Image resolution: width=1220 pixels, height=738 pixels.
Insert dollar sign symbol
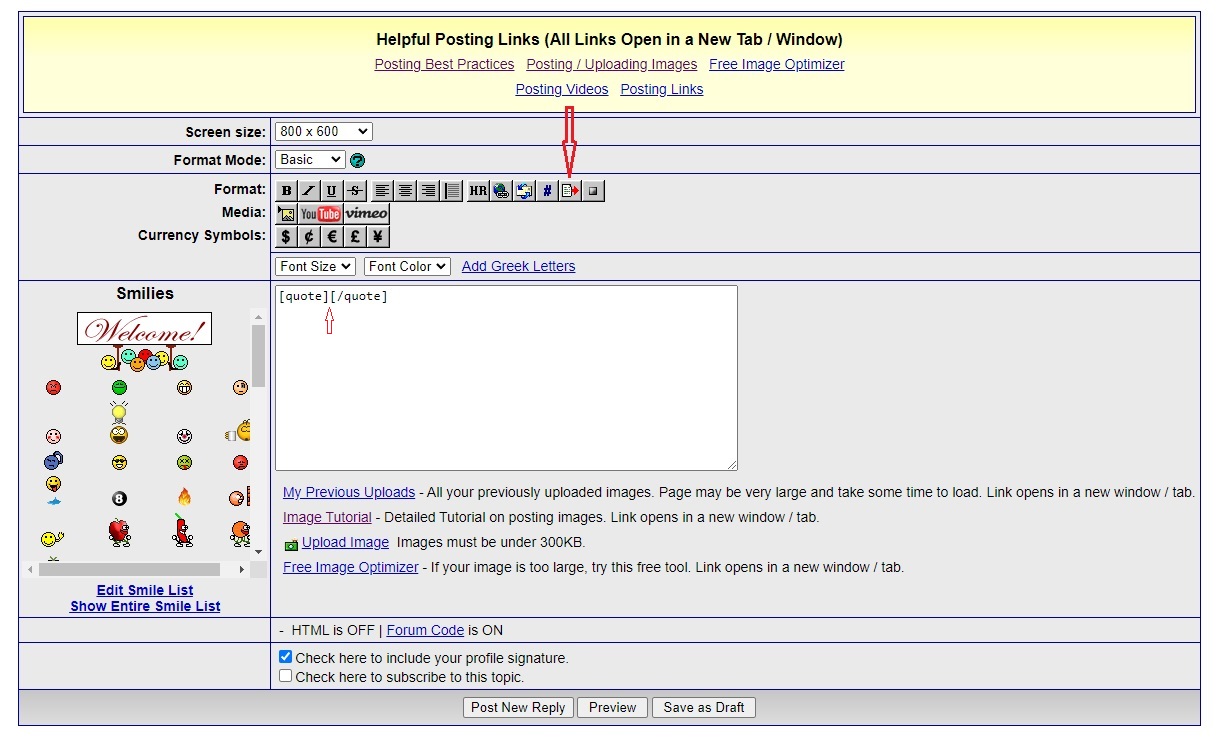pyautogui.click(x=286, y=236)
